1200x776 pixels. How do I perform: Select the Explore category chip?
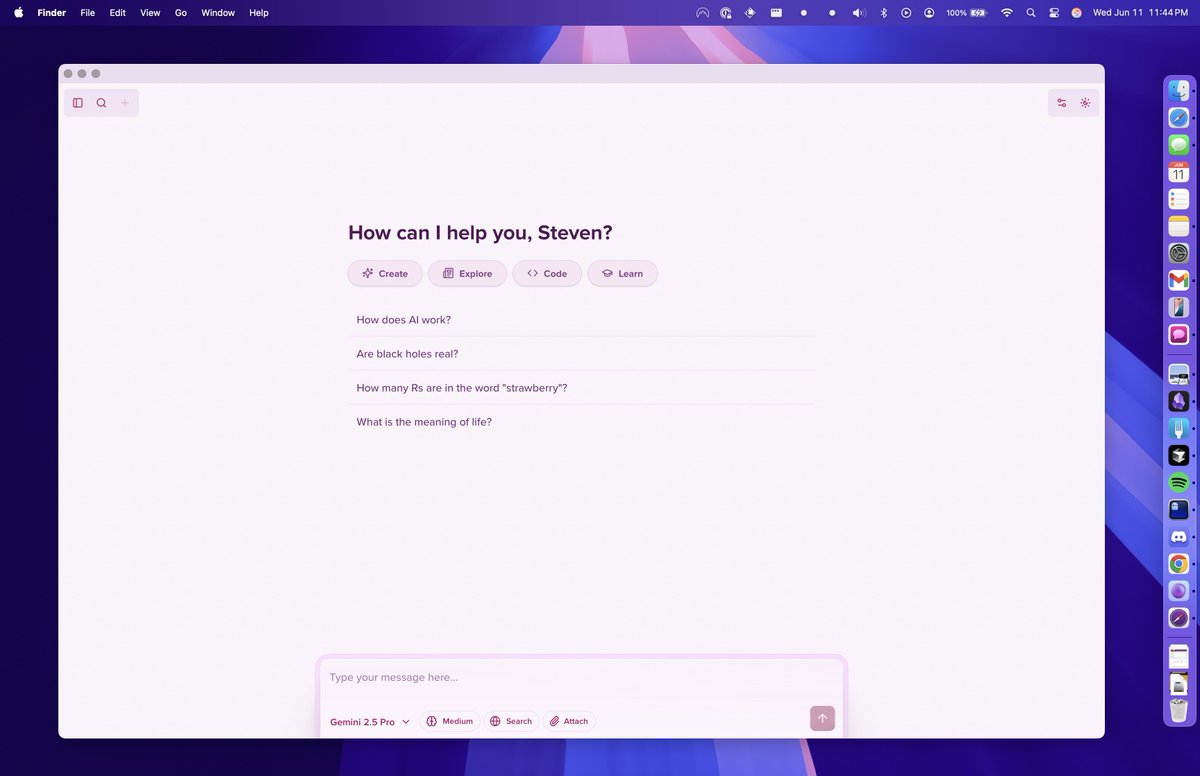[467, 273]
